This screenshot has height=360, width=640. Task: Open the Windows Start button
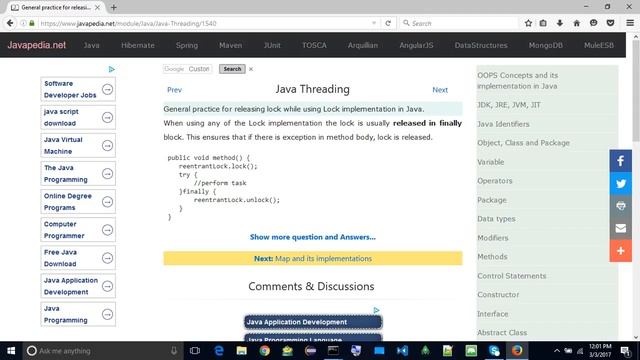pos(11,351)
